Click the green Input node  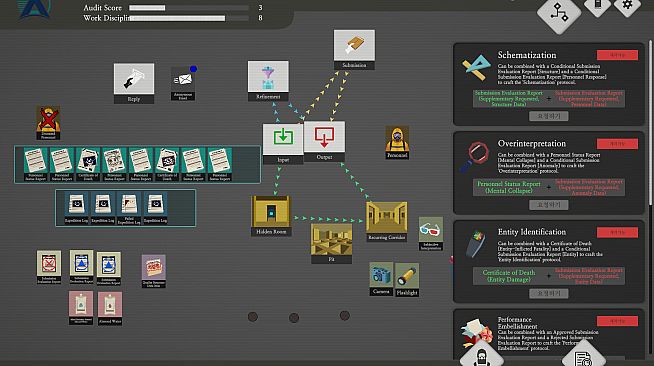coord(283,143)
